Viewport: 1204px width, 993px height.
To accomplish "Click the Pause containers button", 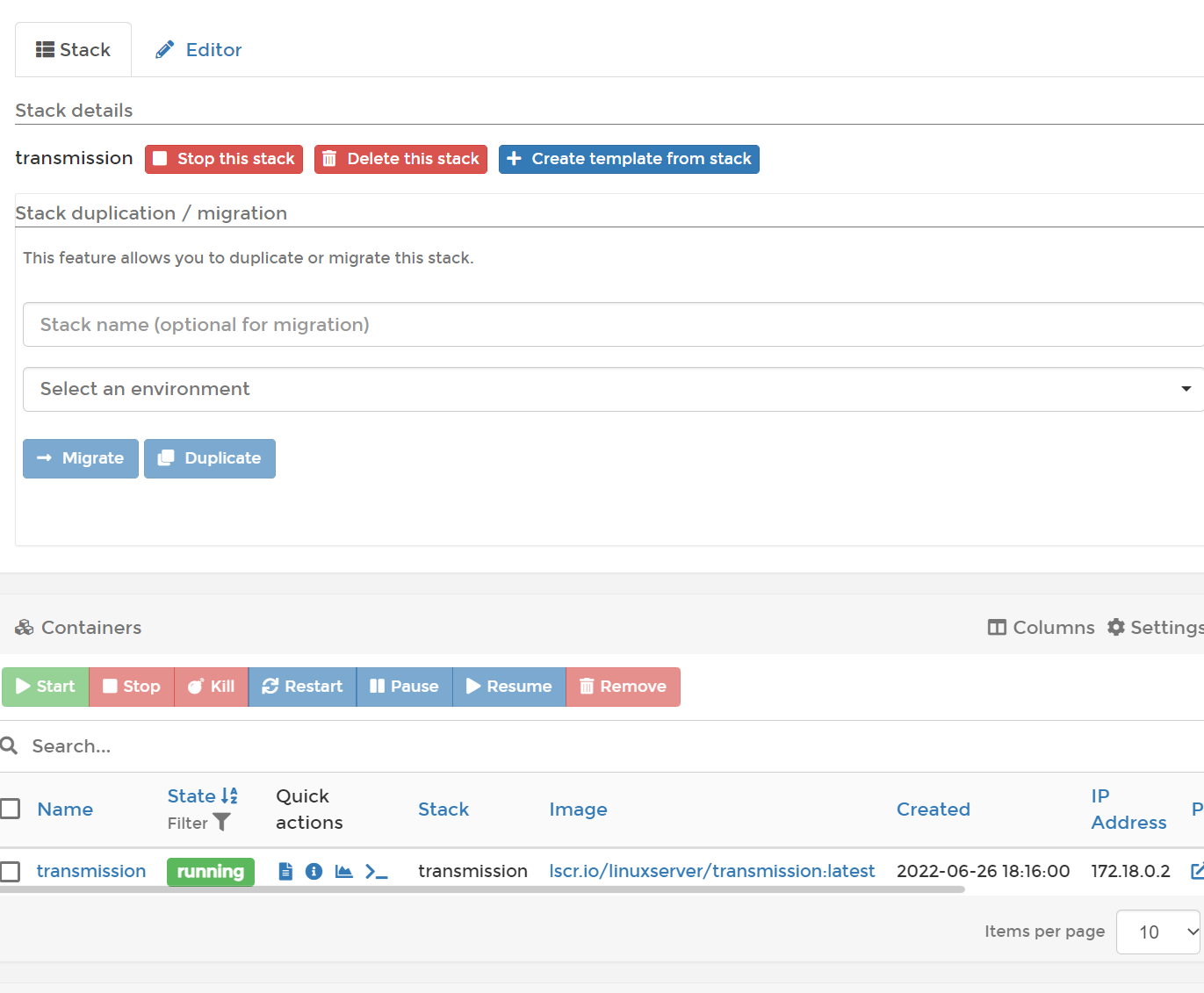I will click(x=404, y=687).
